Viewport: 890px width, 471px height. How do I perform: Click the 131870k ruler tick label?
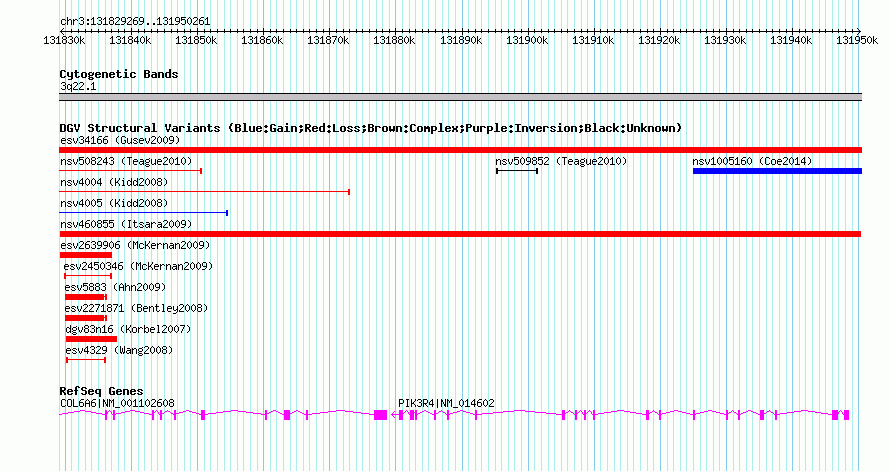click(328, 40)
